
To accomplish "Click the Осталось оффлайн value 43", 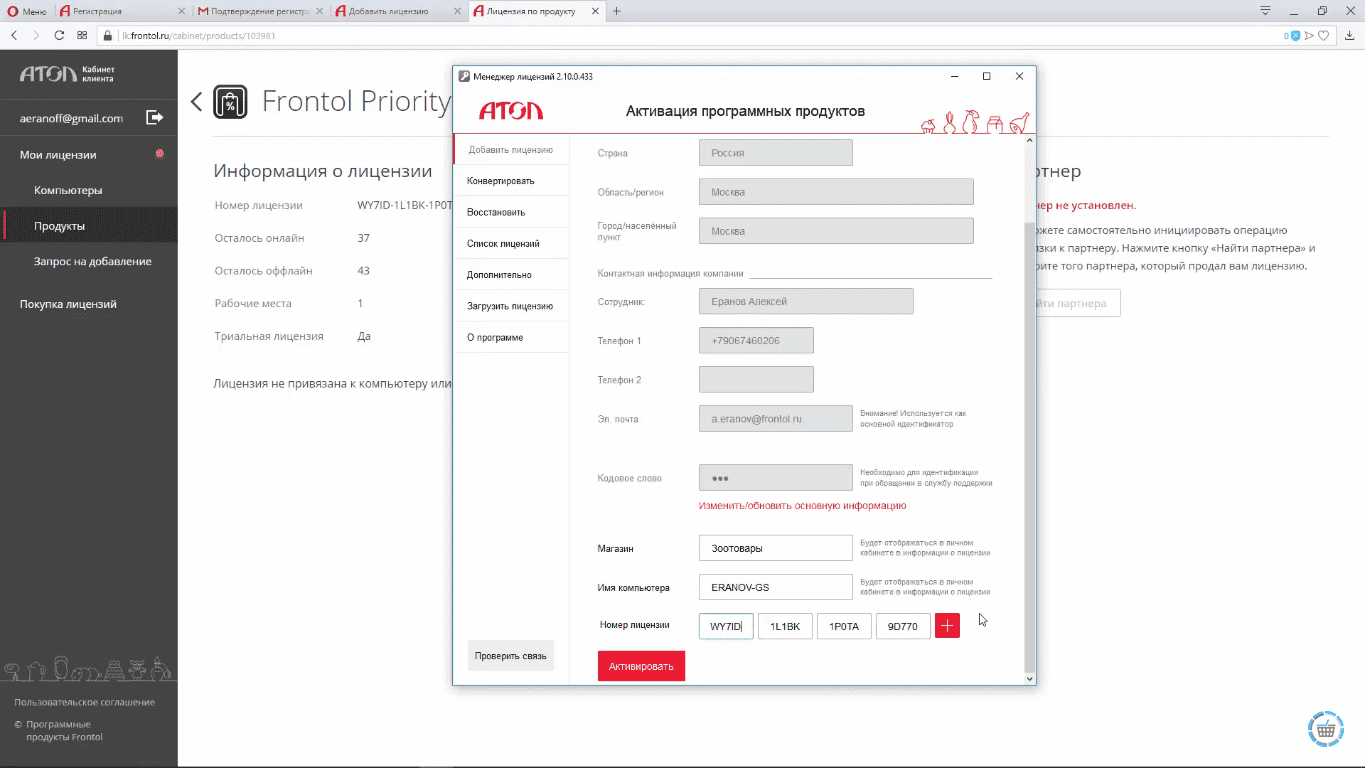I will pos(364,271).
